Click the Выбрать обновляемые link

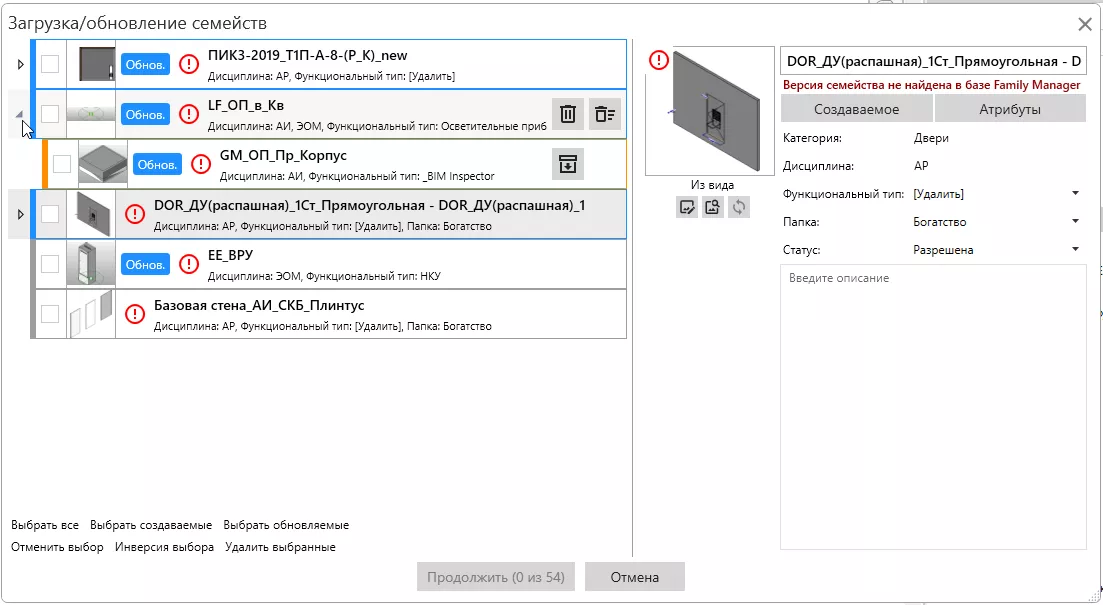pos(286,525)
